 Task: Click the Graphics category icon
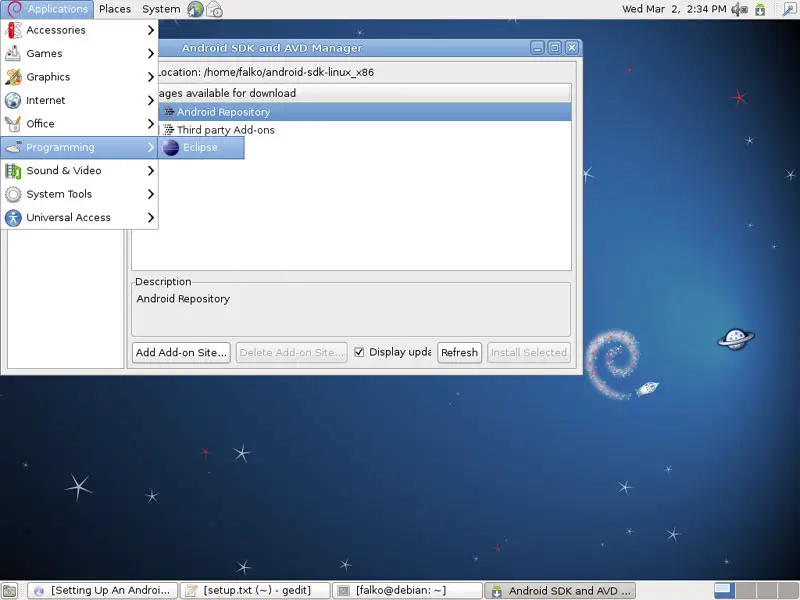point(13,77)
